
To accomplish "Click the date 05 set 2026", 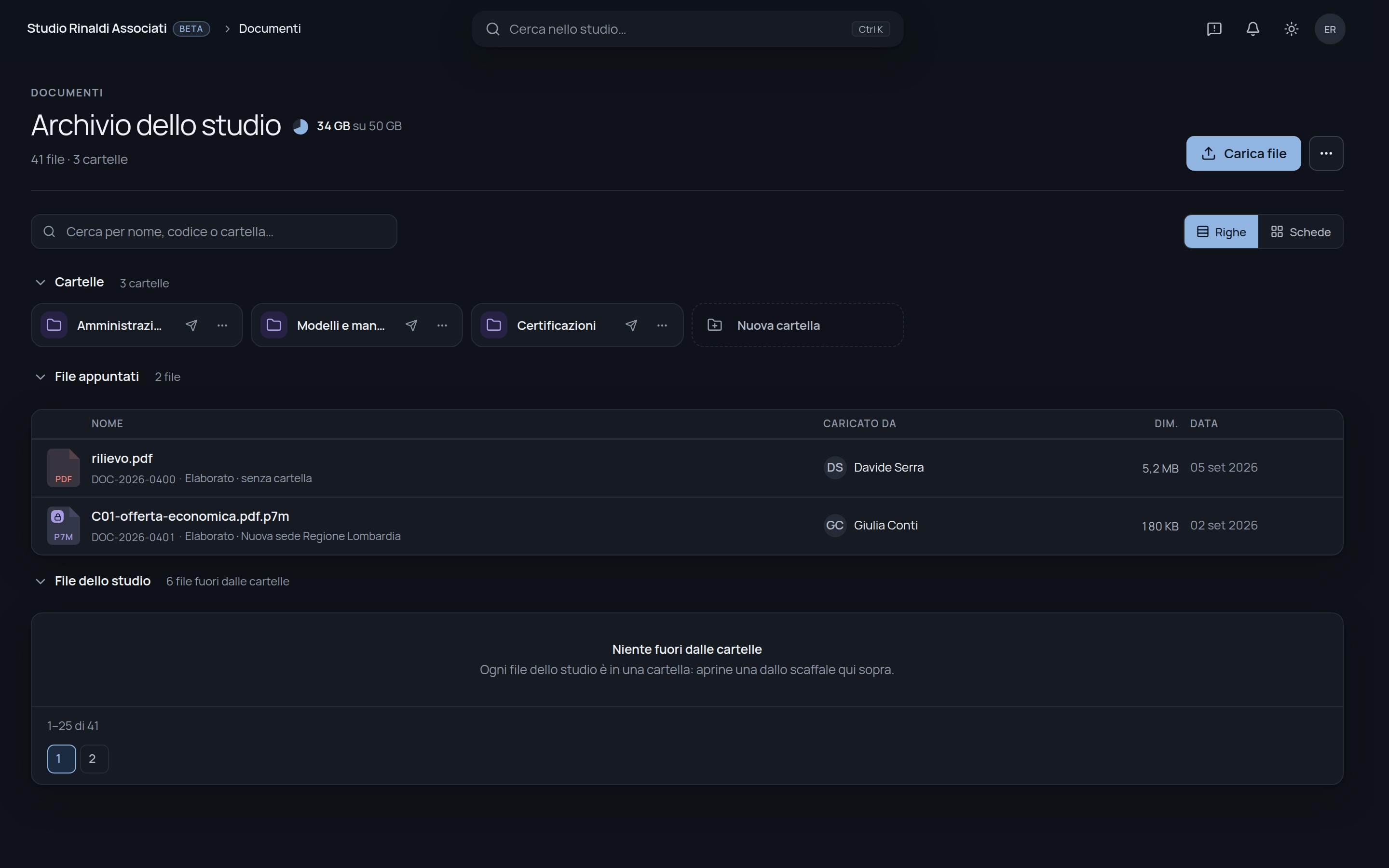I will point(1224,467).
